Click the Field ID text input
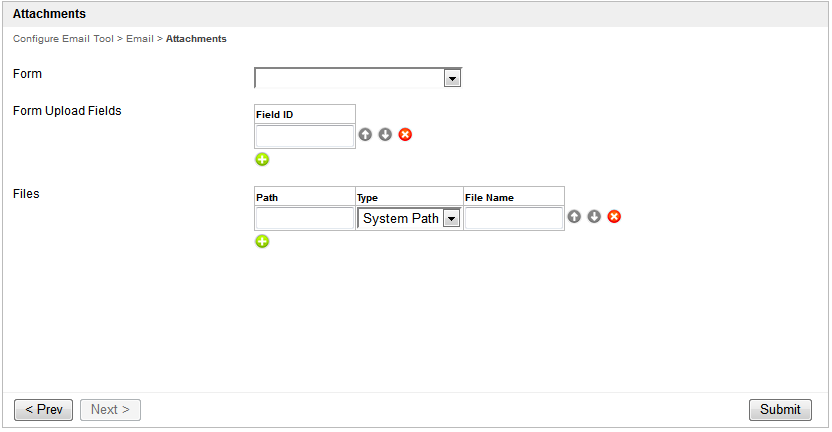 (305, 136)
